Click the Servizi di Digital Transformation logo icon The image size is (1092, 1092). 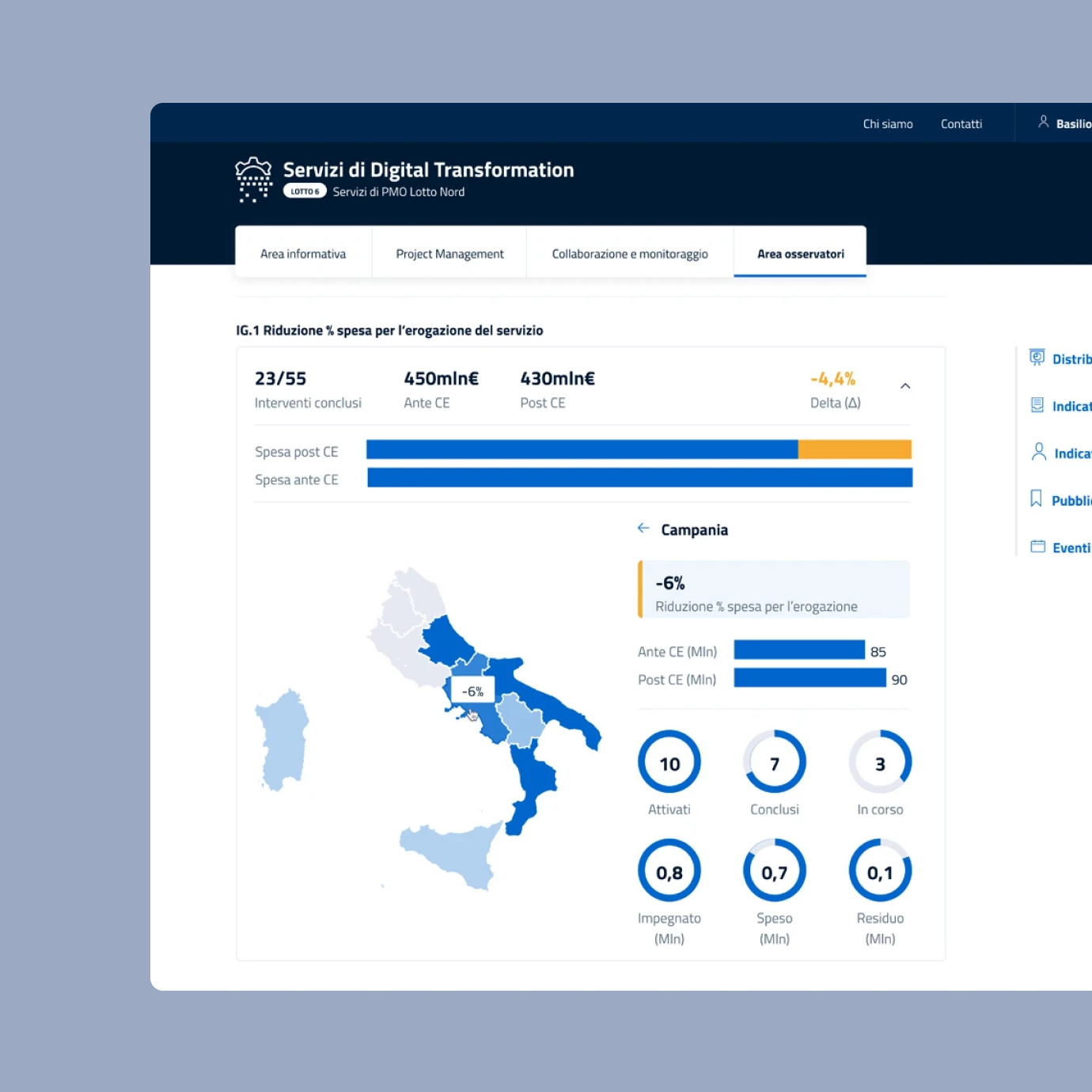tap(253, 180)
